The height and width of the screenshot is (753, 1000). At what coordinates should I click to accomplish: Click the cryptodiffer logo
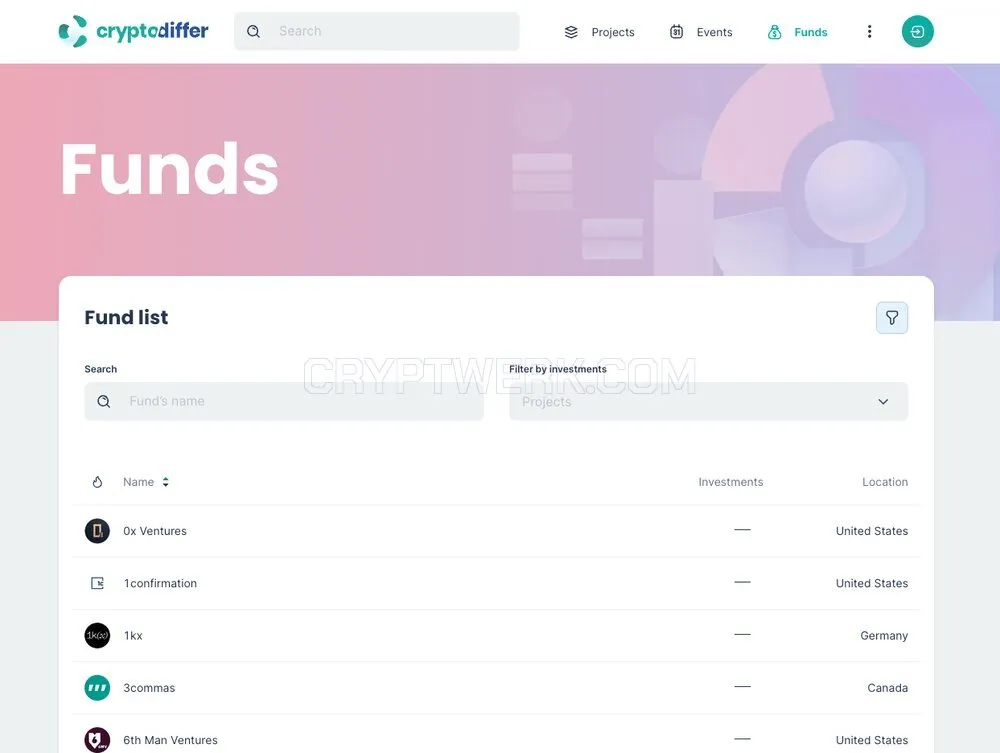pos(133,31)
